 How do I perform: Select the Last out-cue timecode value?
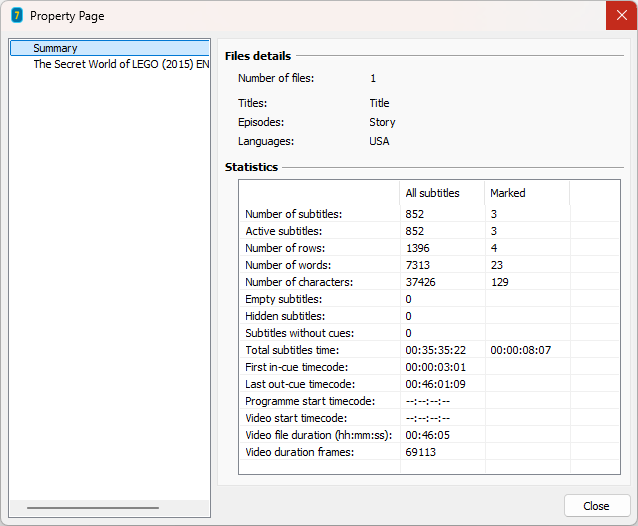click(x=435, y=384)
